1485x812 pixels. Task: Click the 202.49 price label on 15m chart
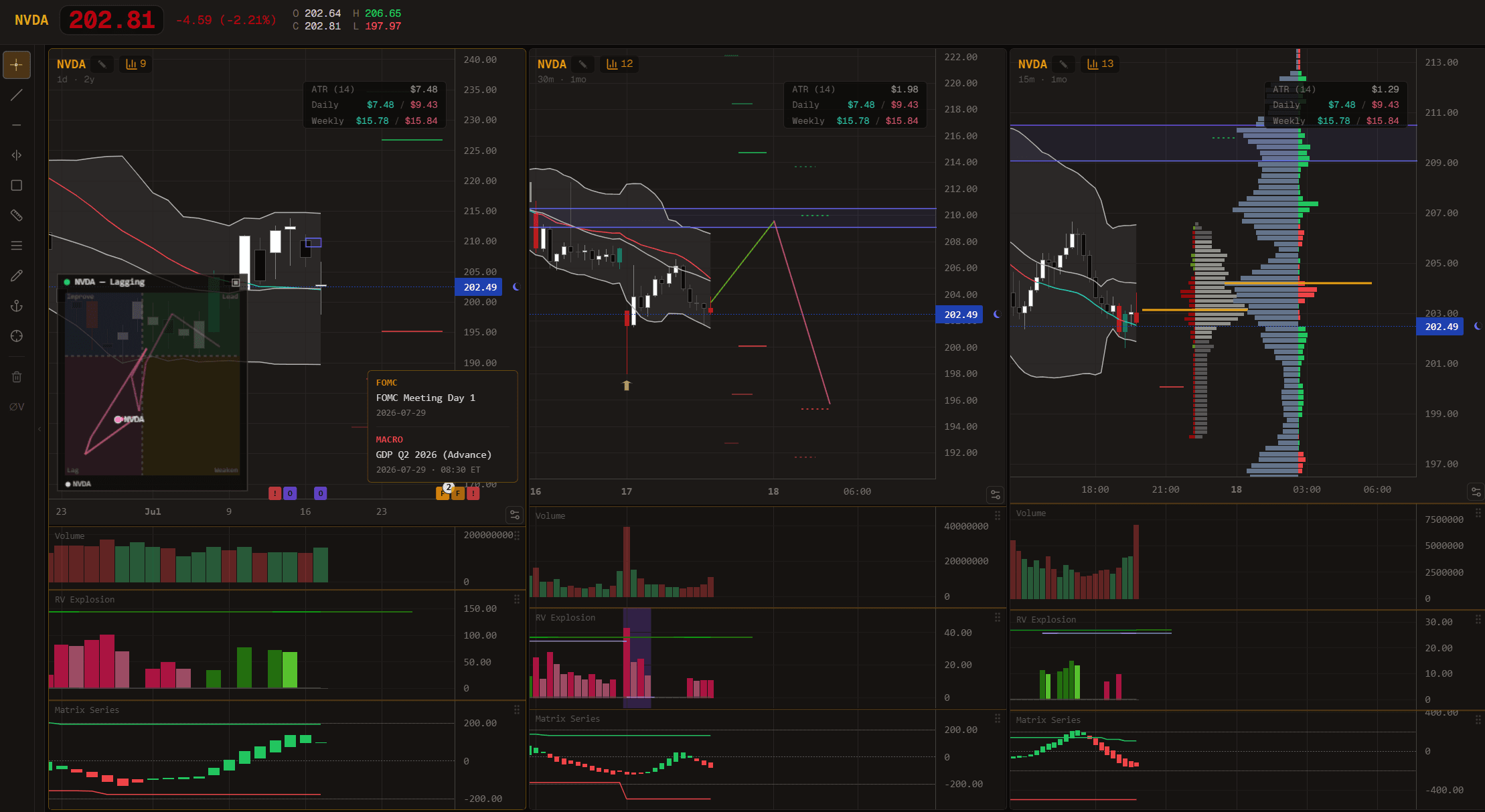(x=1440, y=327)
